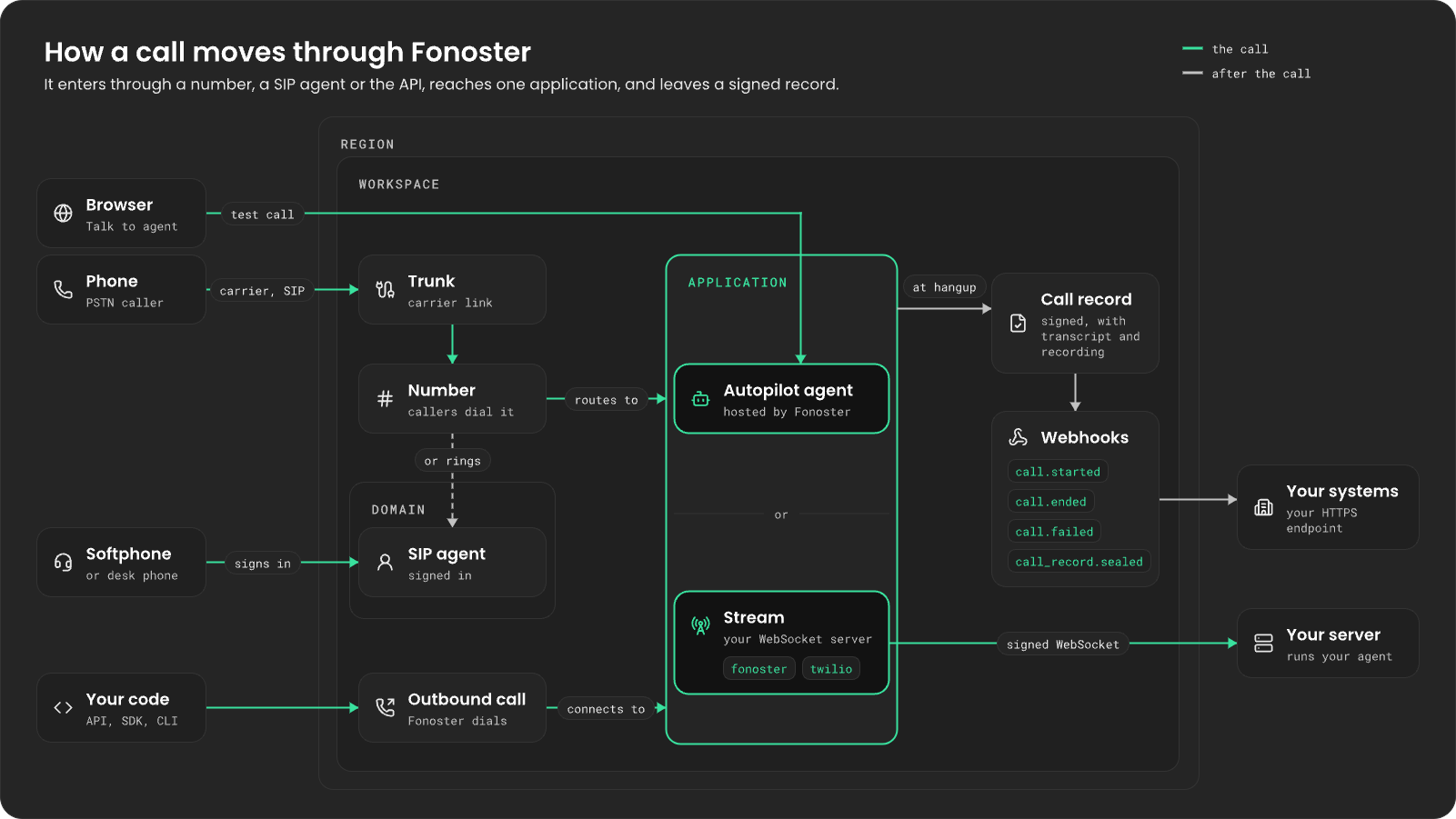This screenshot has height=819, width=1456.
Task: Click the 'signs in' connector label
Action: (x=263, y=564)
